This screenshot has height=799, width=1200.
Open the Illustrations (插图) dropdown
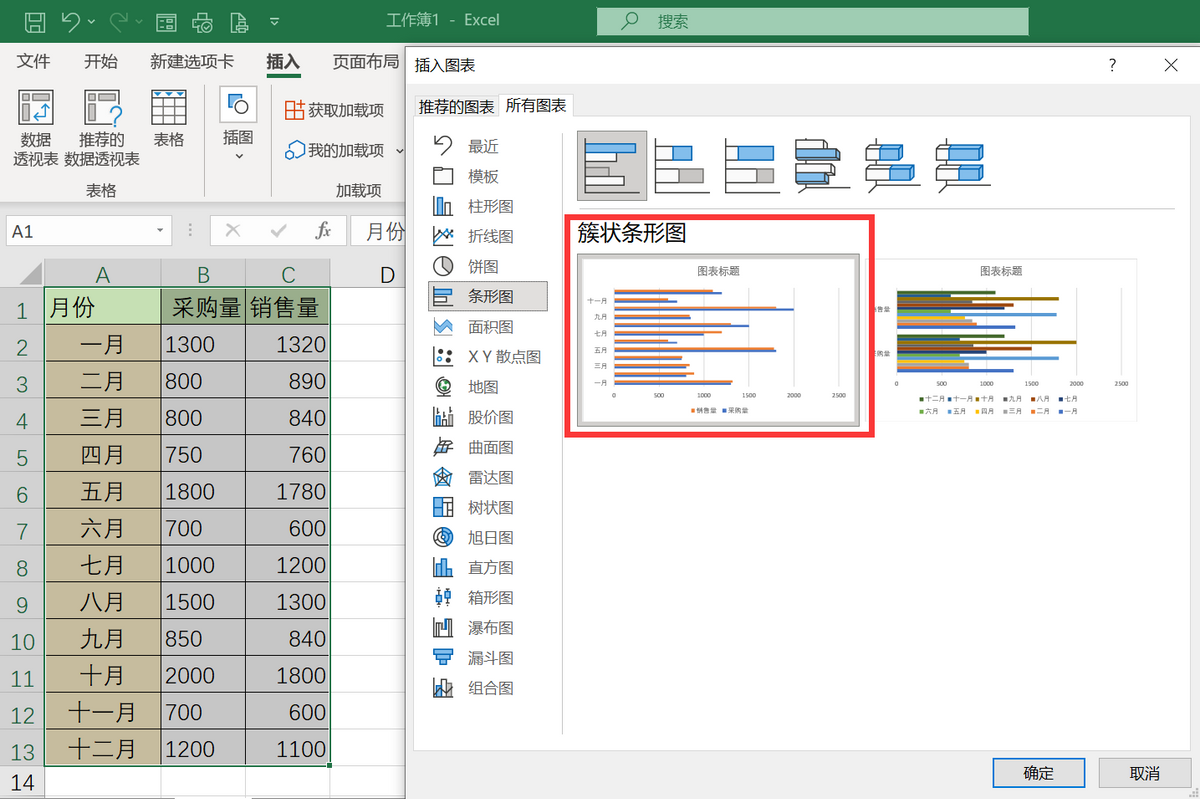238,123
